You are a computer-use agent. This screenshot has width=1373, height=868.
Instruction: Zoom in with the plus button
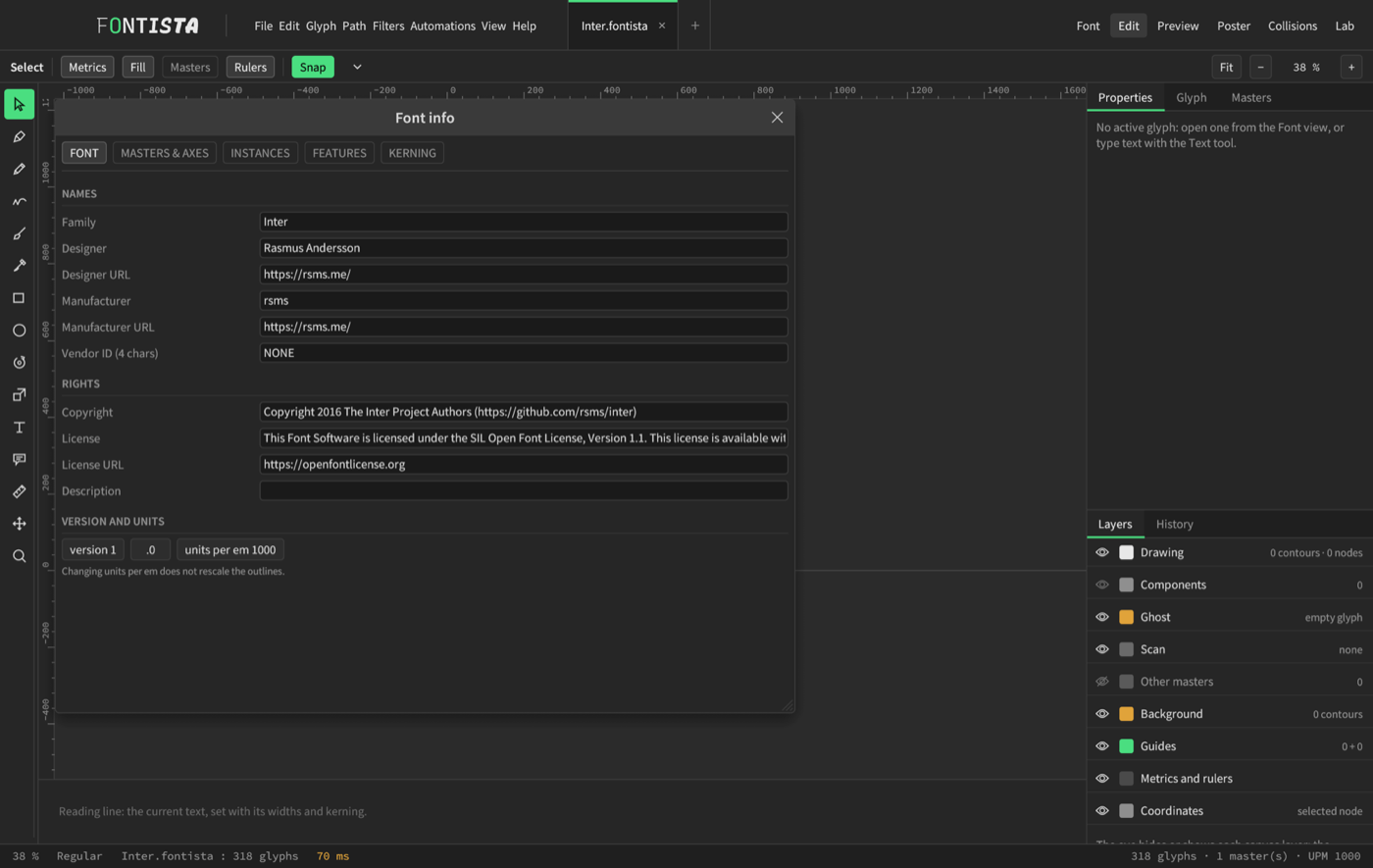point(1351,67)
